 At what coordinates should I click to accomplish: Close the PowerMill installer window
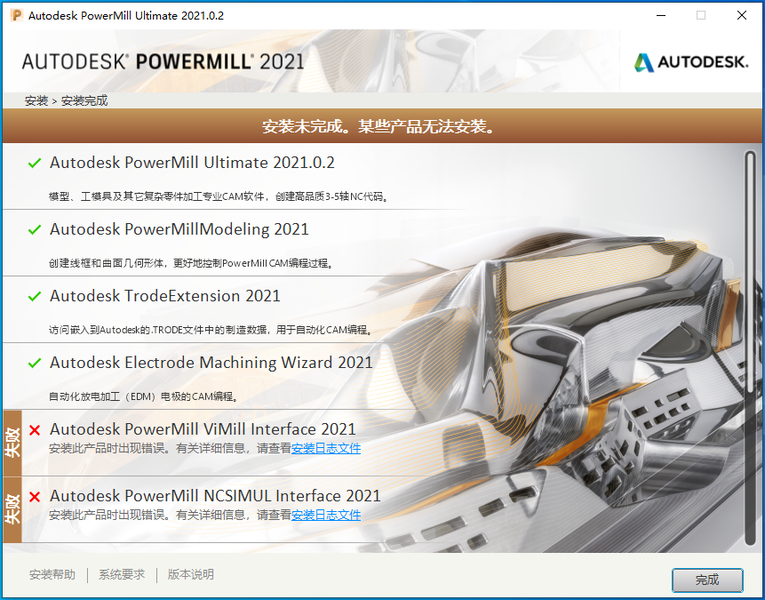point(742,15)
